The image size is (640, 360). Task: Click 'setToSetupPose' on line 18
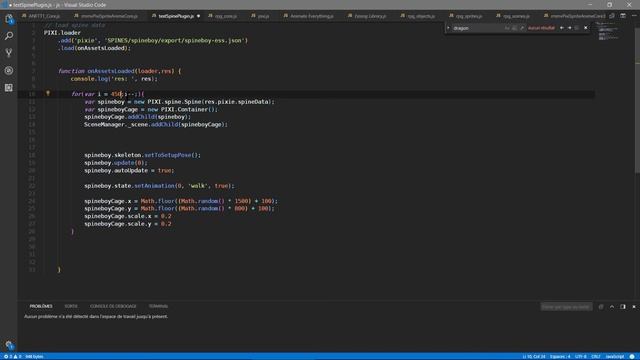click(x=167, y=155)
